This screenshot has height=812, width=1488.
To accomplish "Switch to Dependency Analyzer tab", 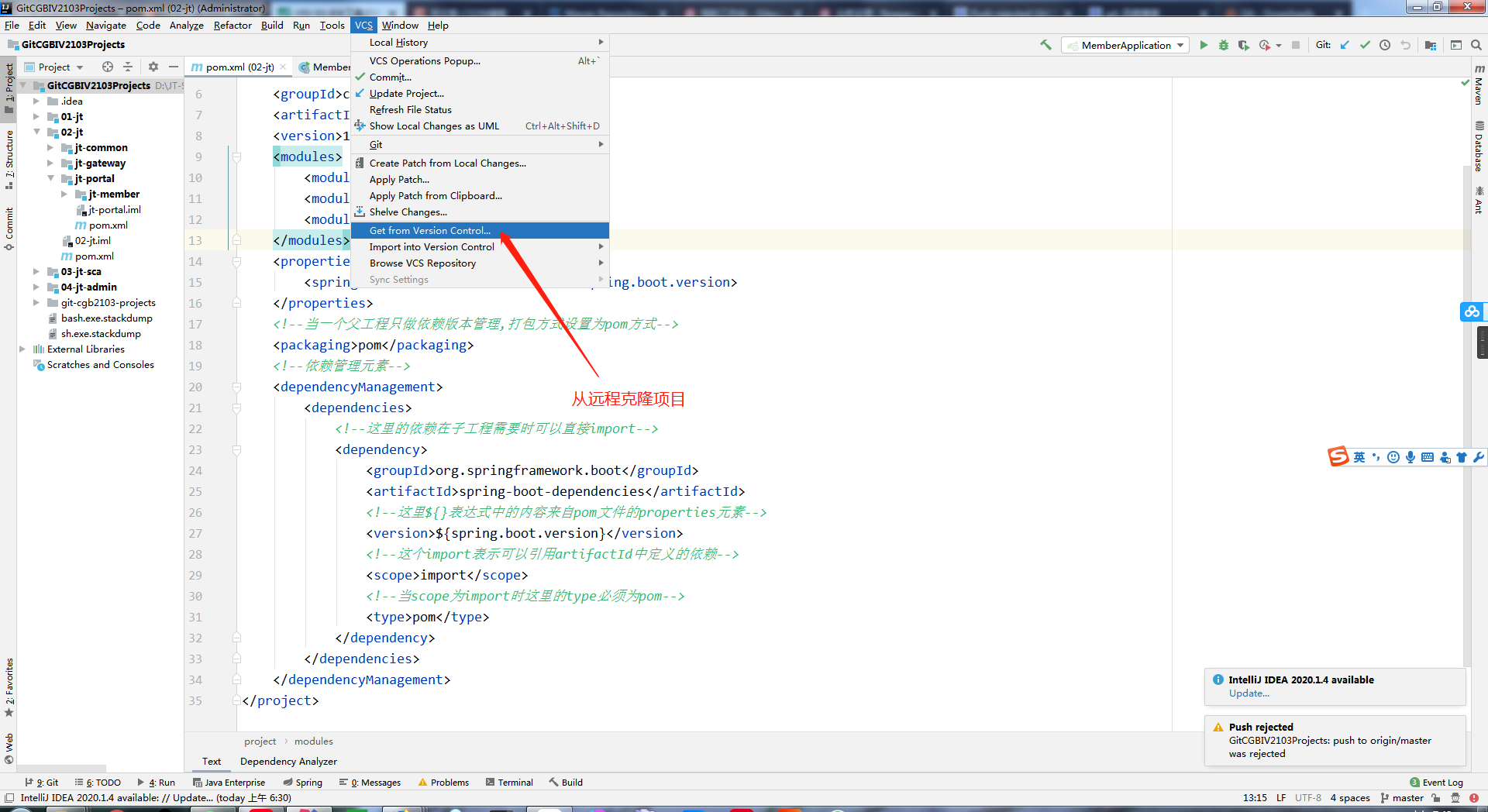I will (x=288, y=762).
